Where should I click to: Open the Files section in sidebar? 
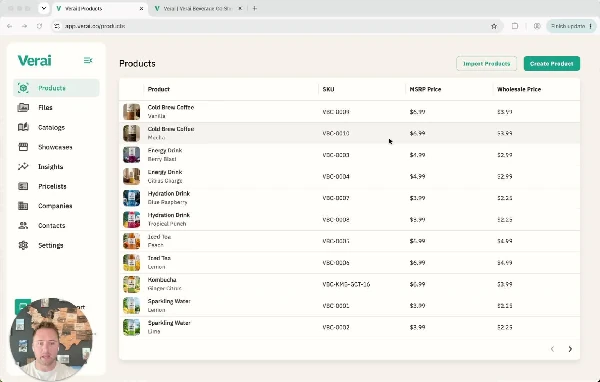56,108
